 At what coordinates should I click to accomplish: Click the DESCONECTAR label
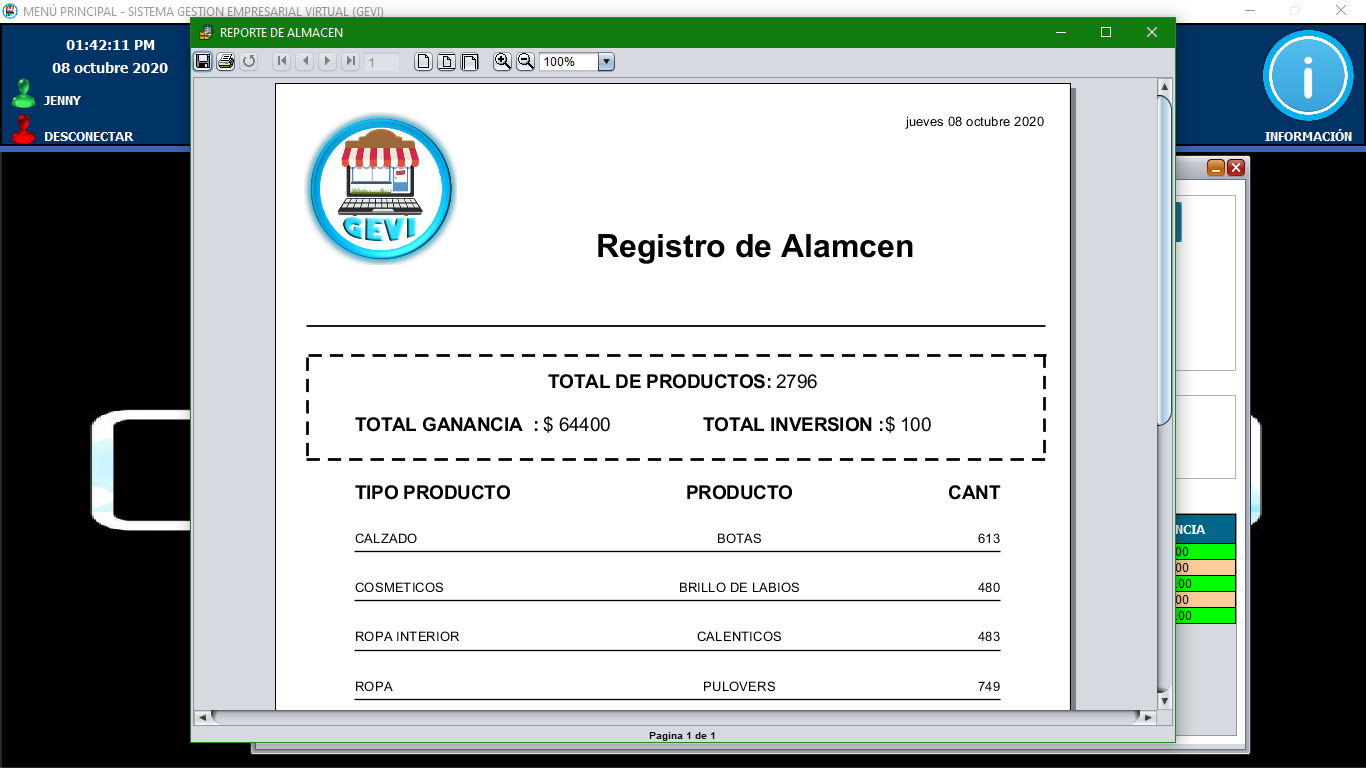(88, 137)
